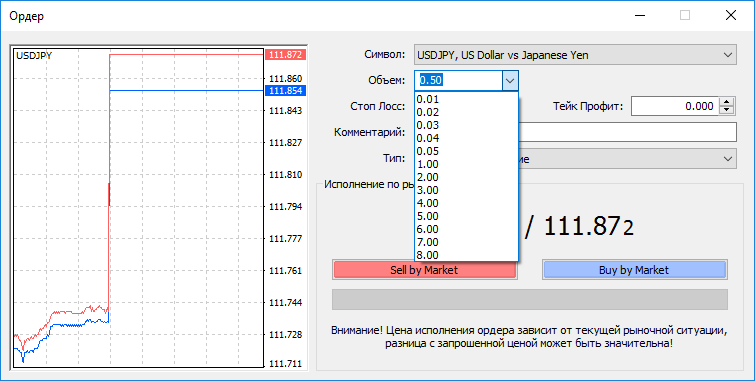Click the Тейк Профит value field
This screenshot has height=381, width=755.
(675, 106)
